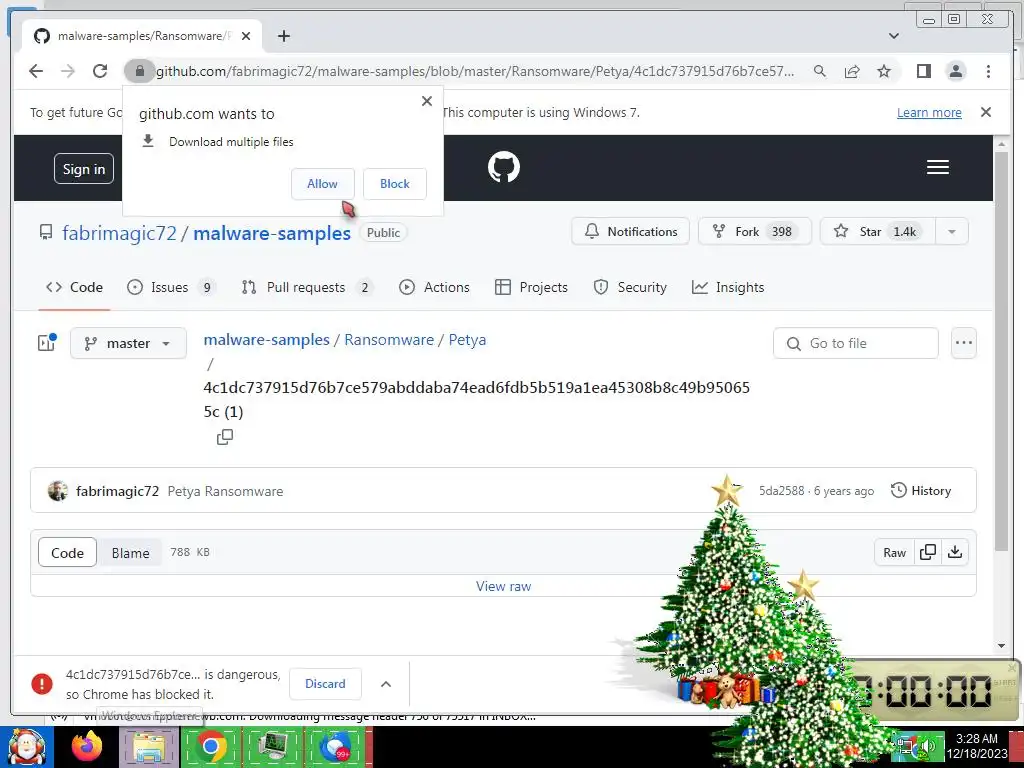This screenshot has width=1024, height=768.
Task: Toggle the file tree side panel
Action: [x=46, y=343]
